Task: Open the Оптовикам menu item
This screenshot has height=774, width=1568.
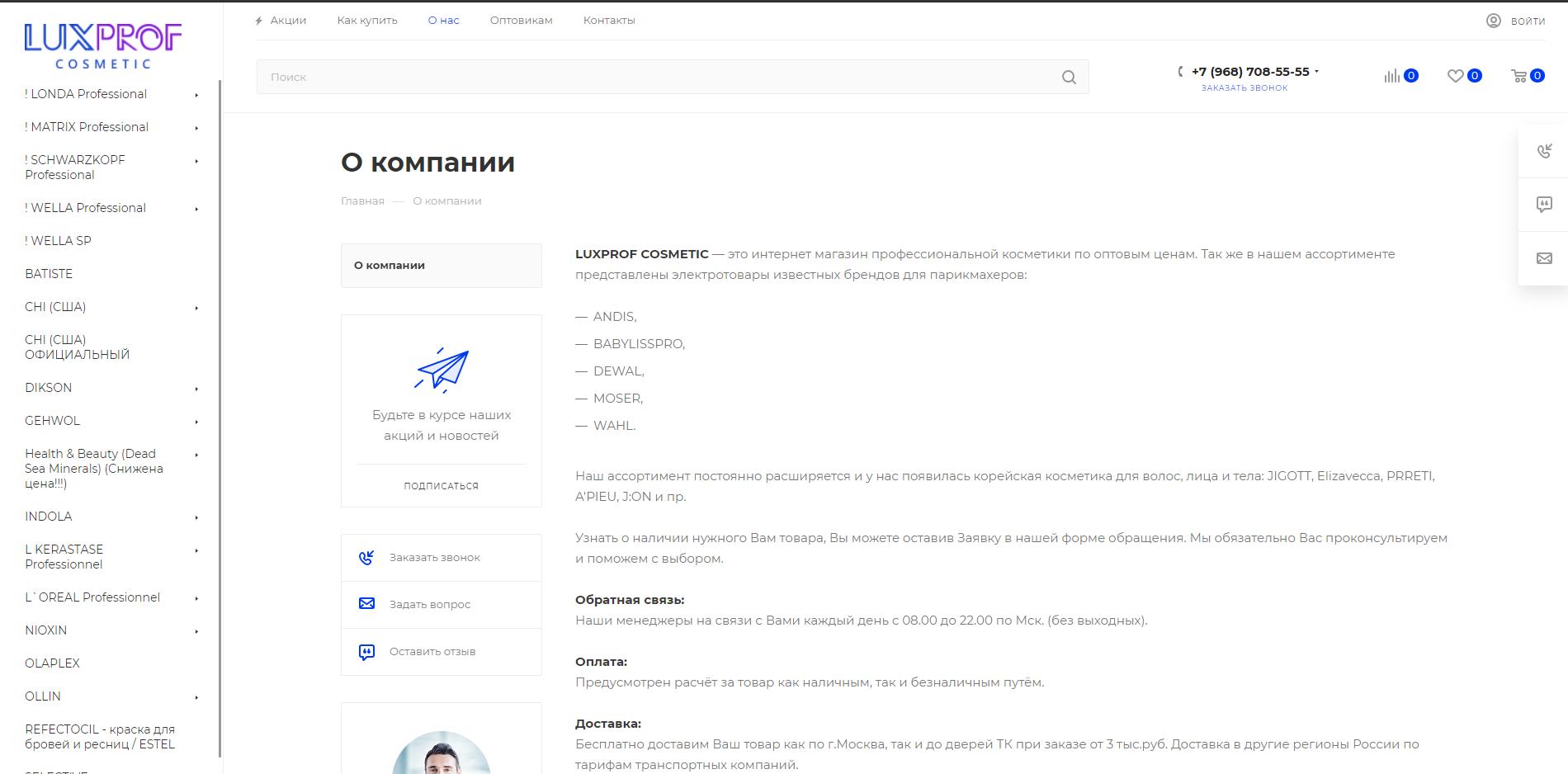Action: (521, 21)
